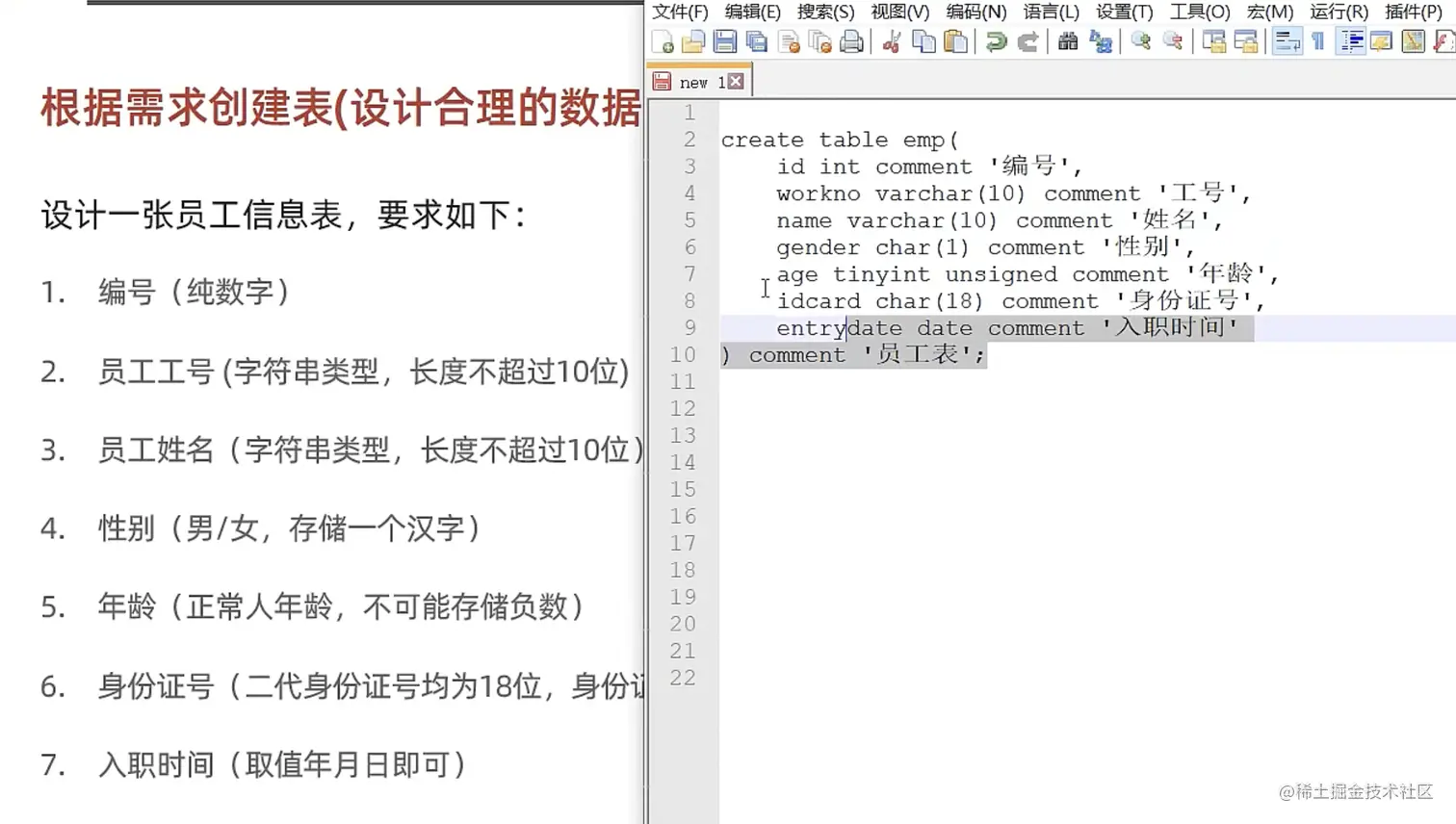Viewport: 1456px width, 824px height.
Task: Open the 视图(V) menu
Action: (900, 12)
